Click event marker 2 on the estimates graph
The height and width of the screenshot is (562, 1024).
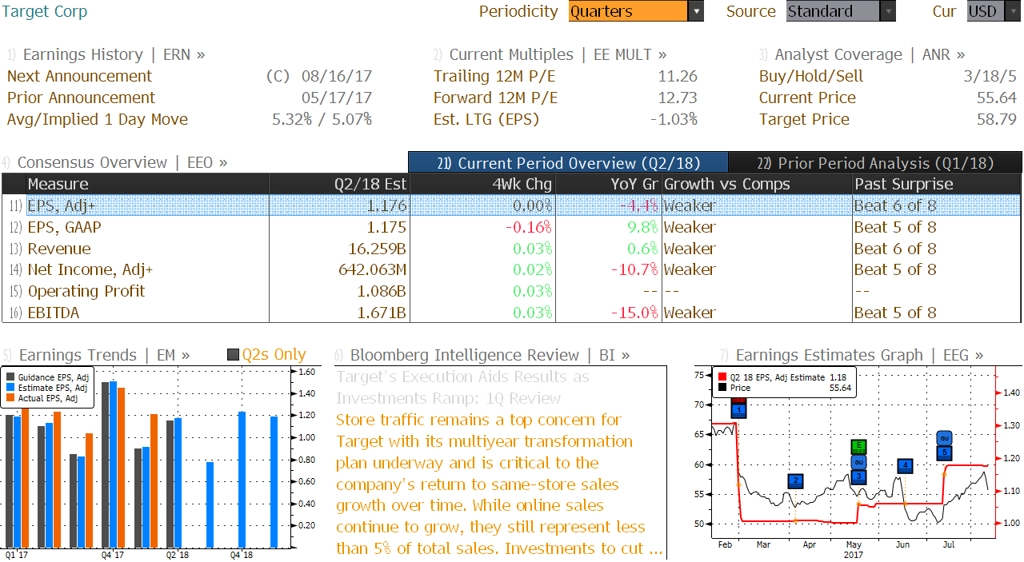795,481
